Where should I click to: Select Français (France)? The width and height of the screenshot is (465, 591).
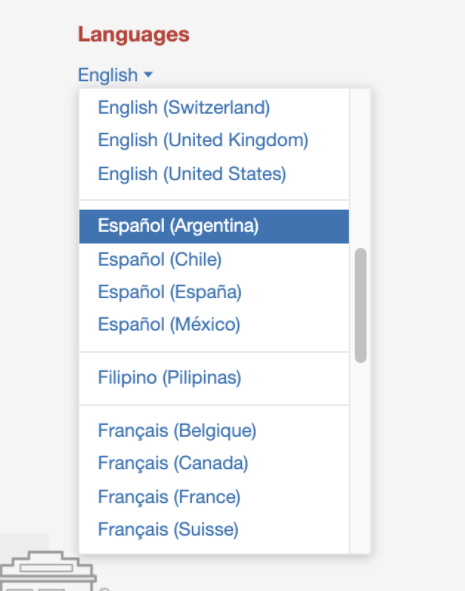tap(214, 497)
